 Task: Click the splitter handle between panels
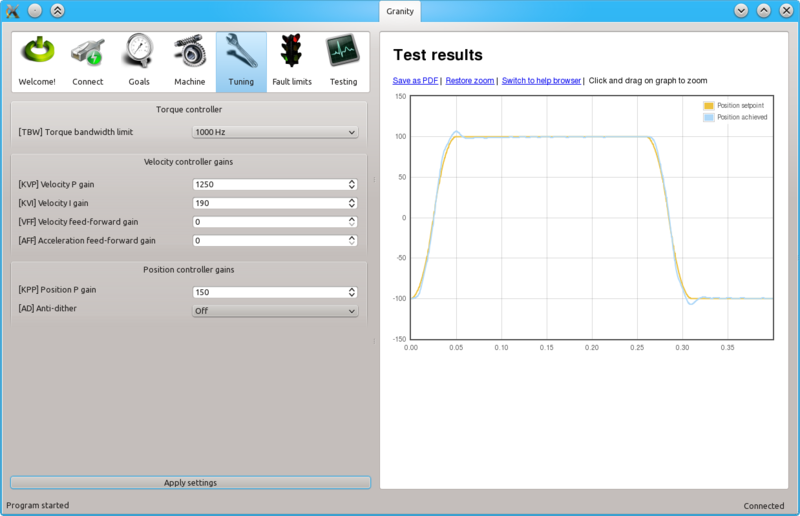374,260
